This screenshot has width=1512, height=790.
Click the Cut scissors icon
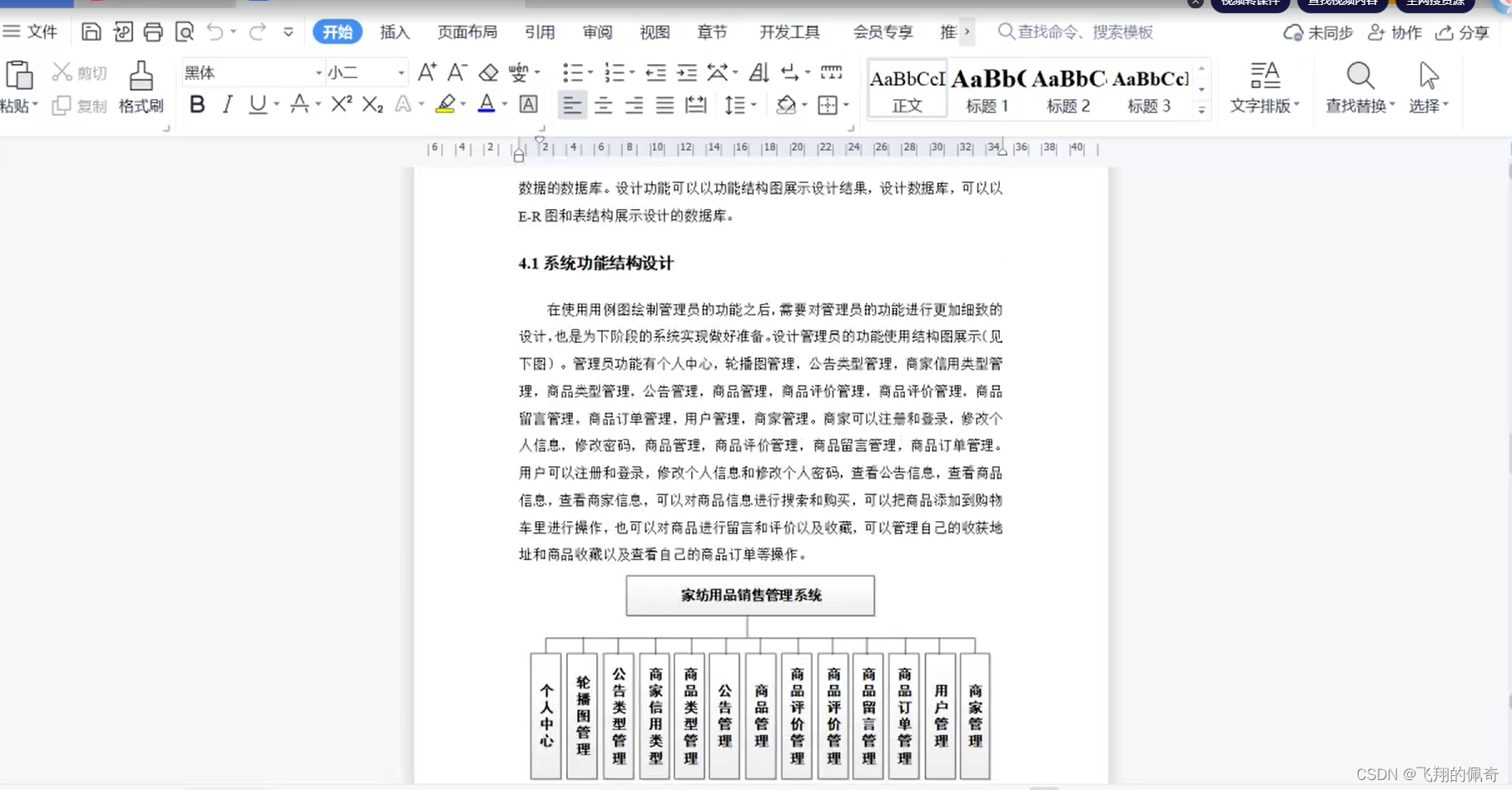(x=62, y=72)
